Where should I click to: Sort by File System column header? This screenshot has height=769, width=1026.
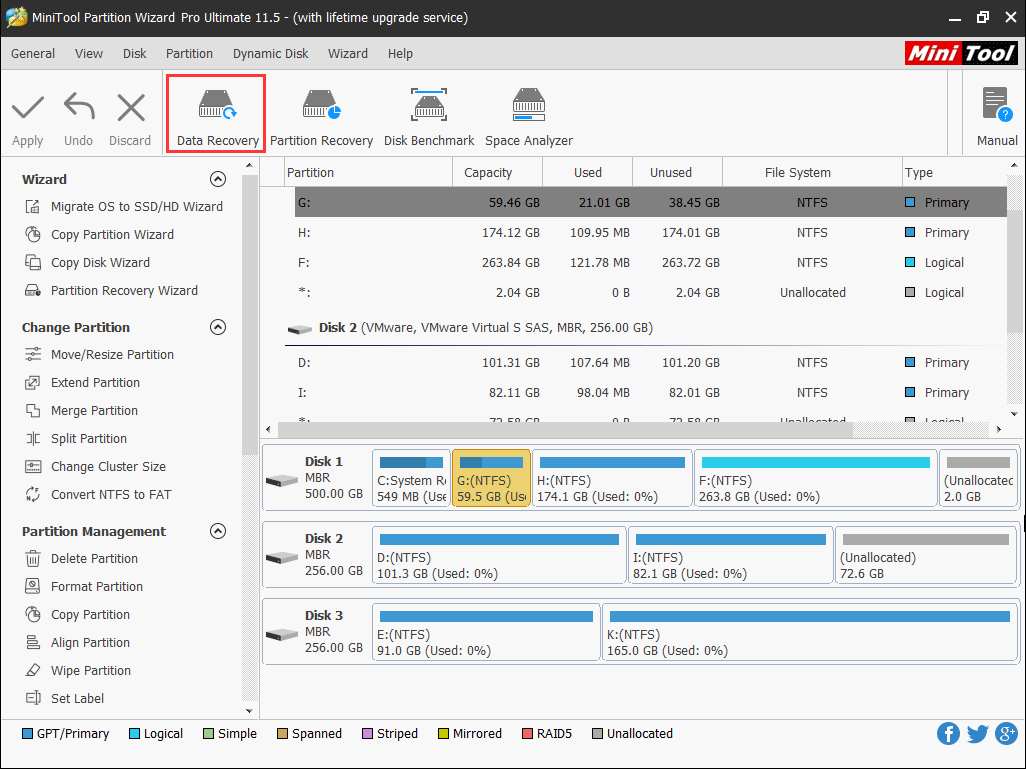[812, 173]
